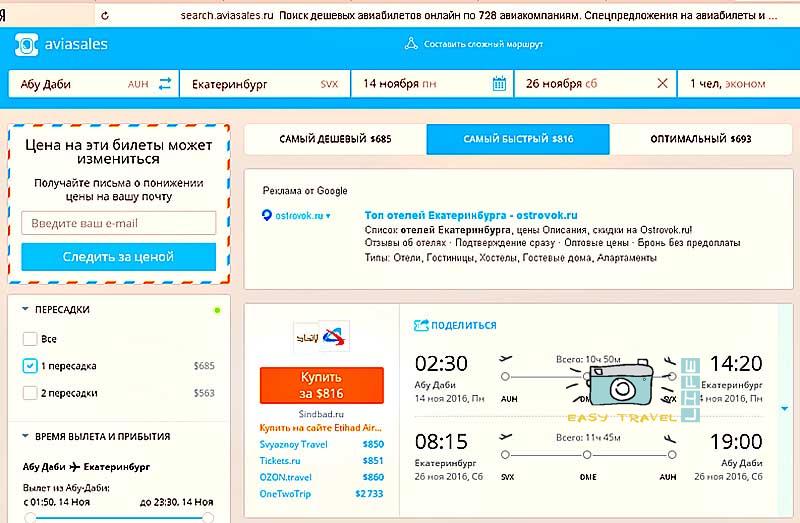Viewport: 800px width, 523px height.
Task: Click departure time 02:30
Action: [x=441, y=363]
